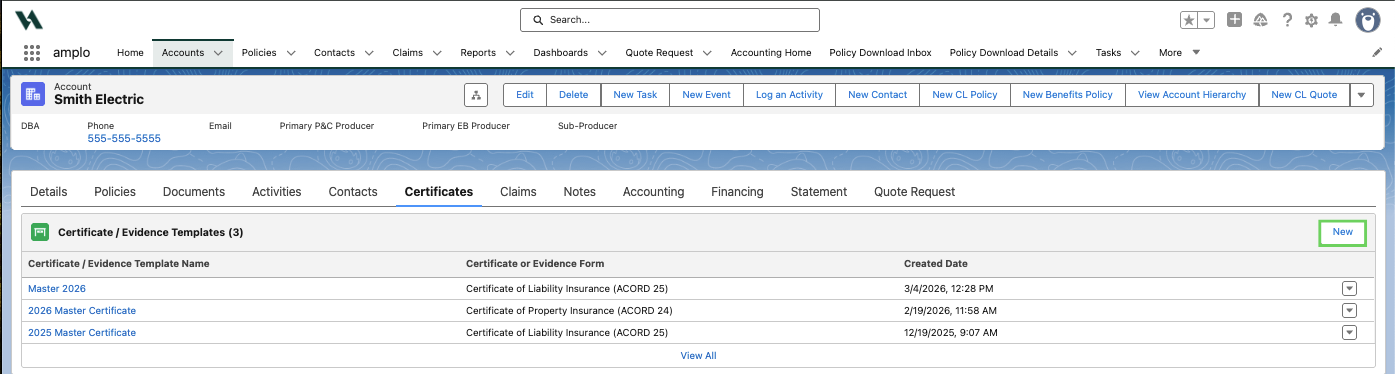Open row actions for Master 2026
1395x374 pixels.
point(1349,289)
